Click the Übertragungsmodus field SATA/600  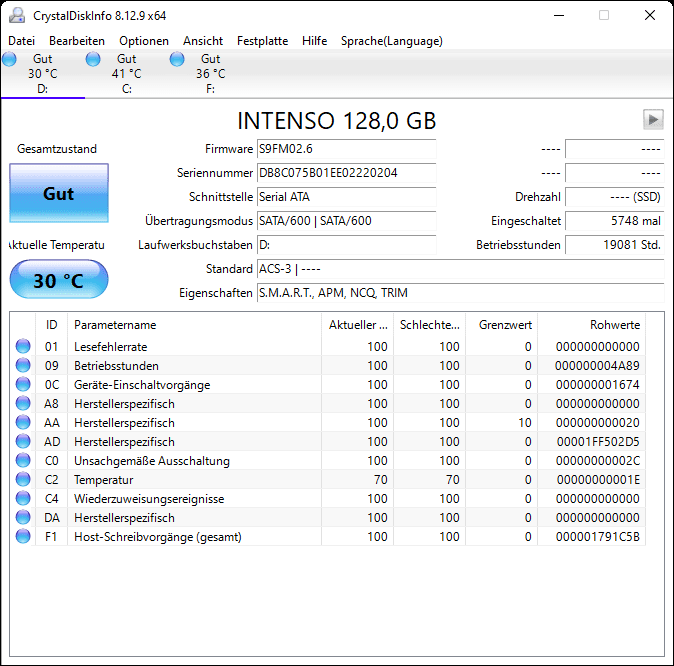346,221
